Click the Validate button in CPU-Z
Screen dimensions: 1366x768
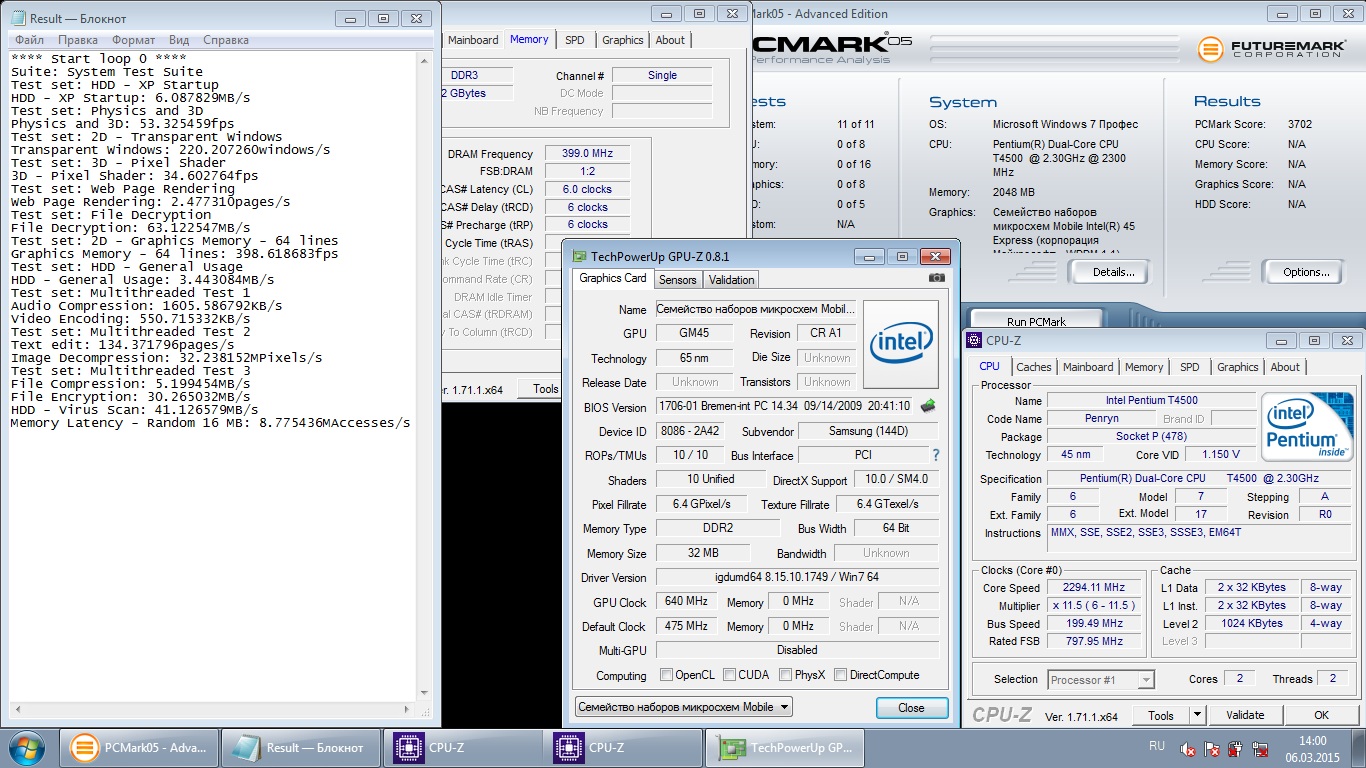click(1245, 715)
